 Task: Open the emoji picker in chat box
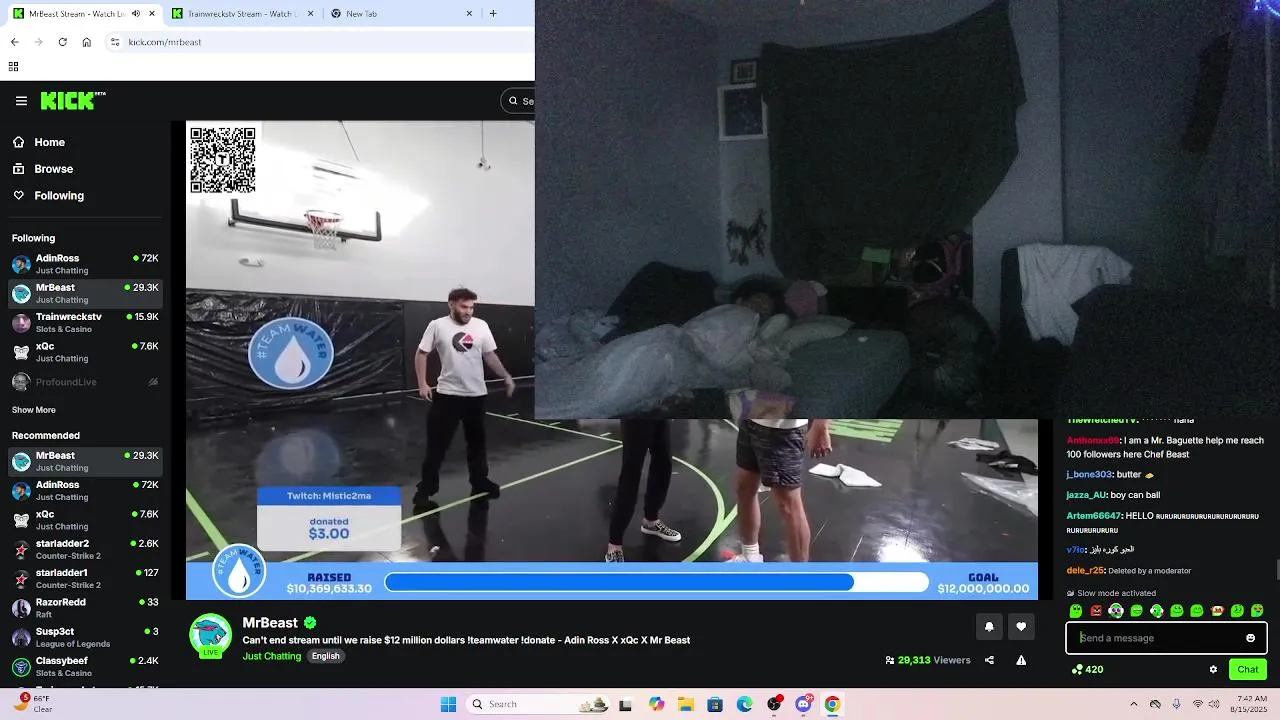[x=1250, y=638]
